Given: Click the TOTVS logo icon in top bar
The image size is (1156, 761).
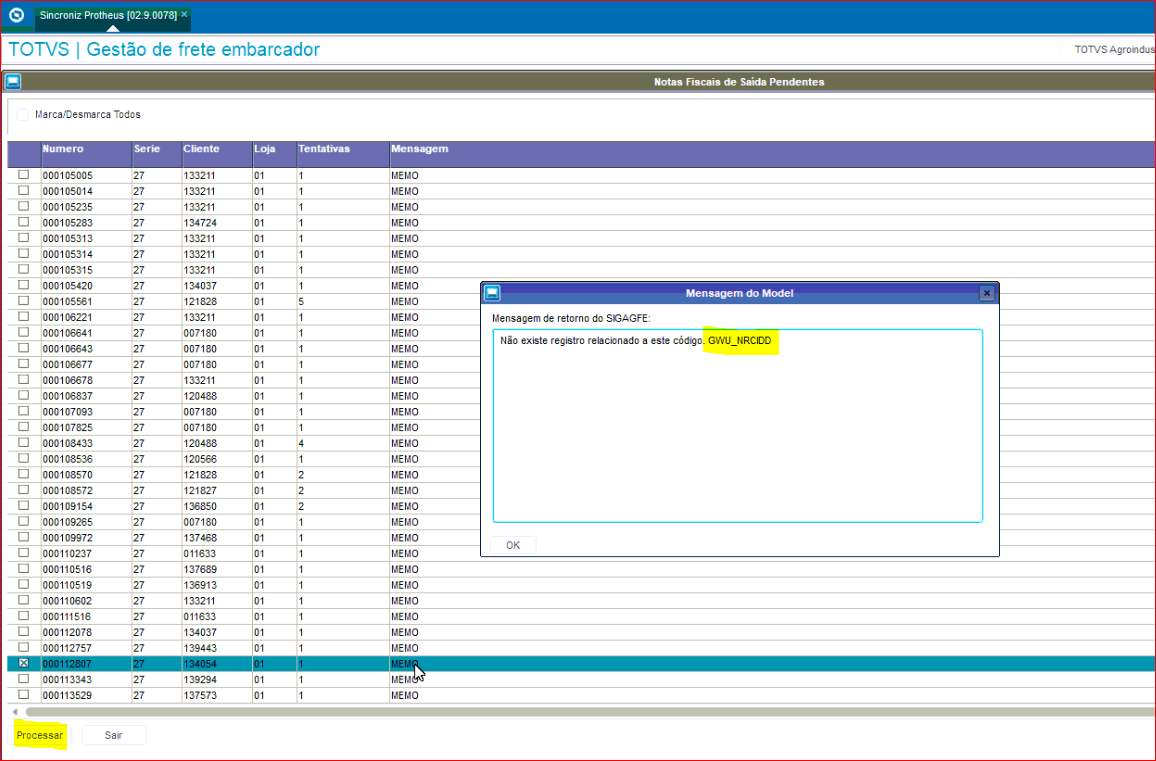Looking at the screenshot, I should pyautogui.click(x=16, y=15).
